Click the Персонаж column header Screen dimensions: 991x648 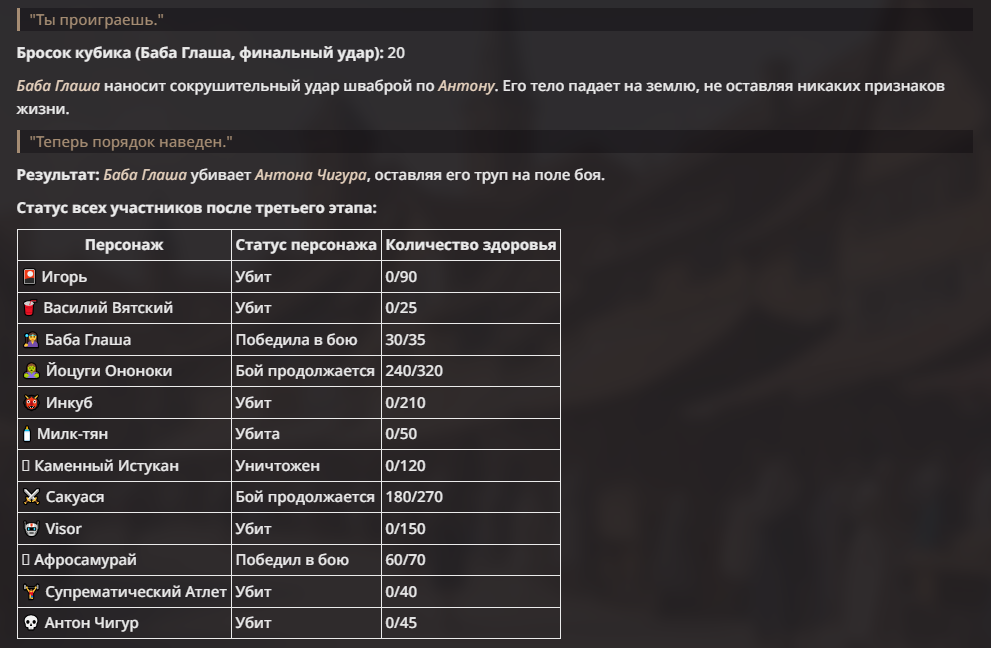click(124, 245)
